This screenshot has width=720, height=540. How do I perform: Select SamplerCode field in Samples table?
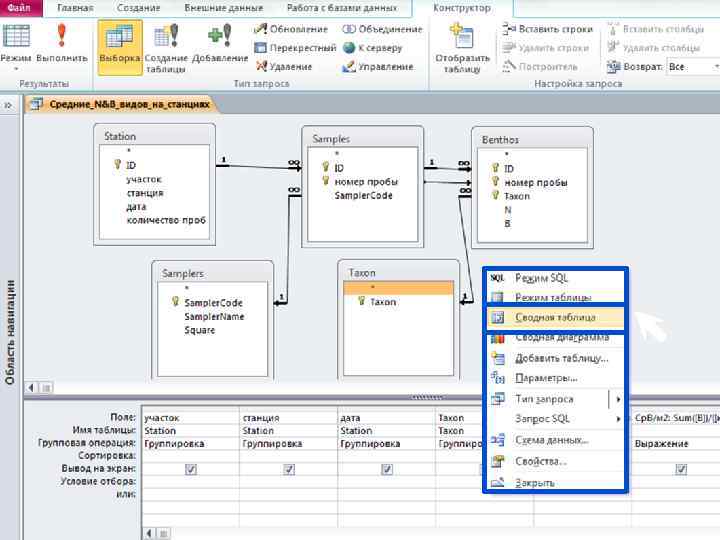pyautogui.click(x=363, y=196)
